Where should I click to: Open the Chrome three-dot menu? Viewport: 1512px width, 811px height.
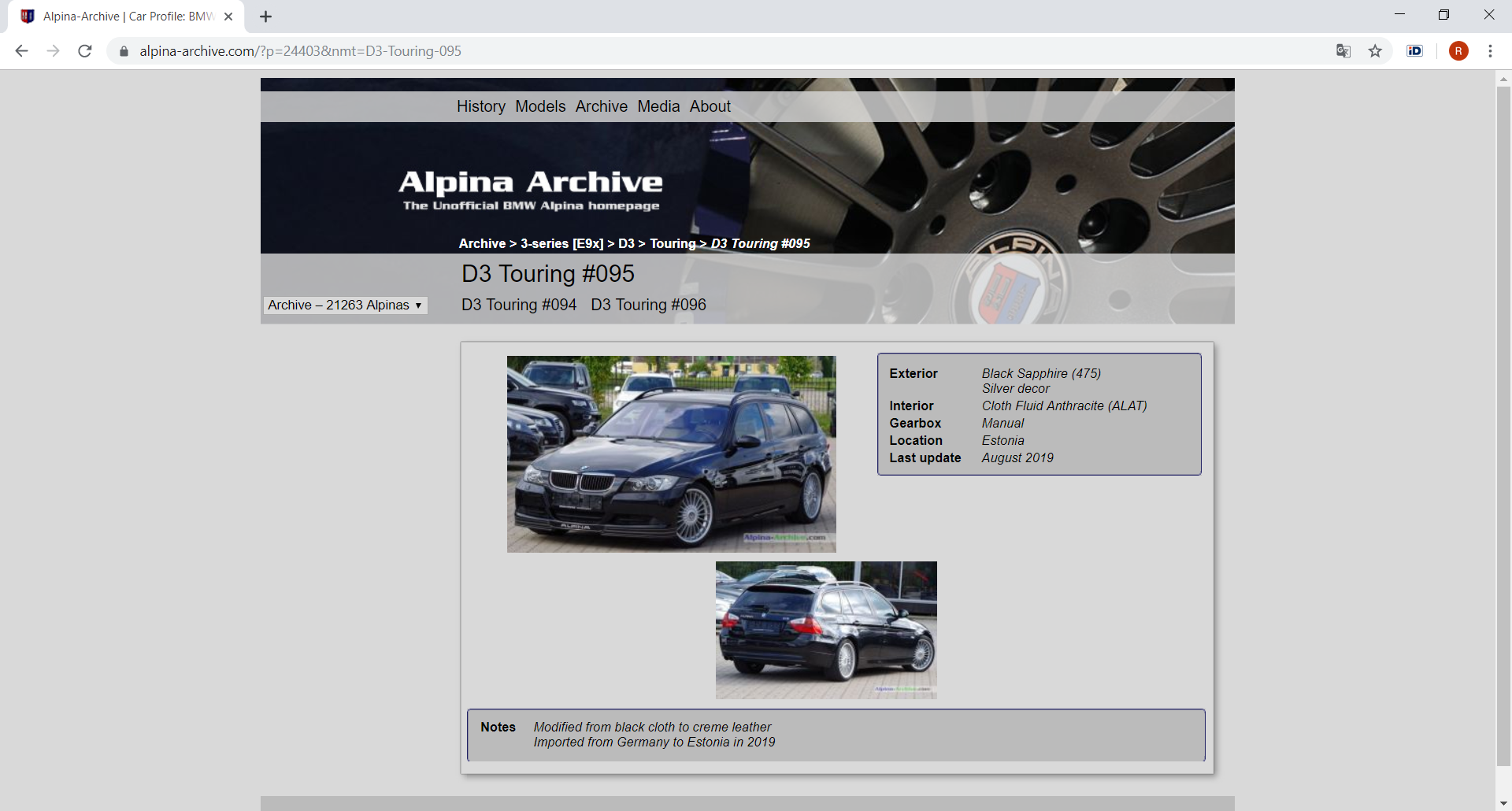coord(1490,51)
